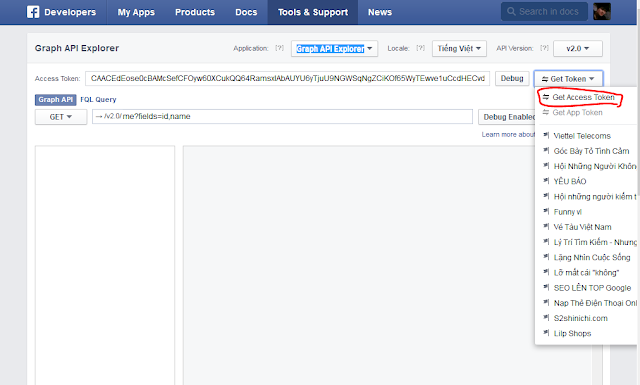The width and height of the screenshot is (640, 385).
Task: Collapse the Get Token dropdown button
Action: pos(568,79)
